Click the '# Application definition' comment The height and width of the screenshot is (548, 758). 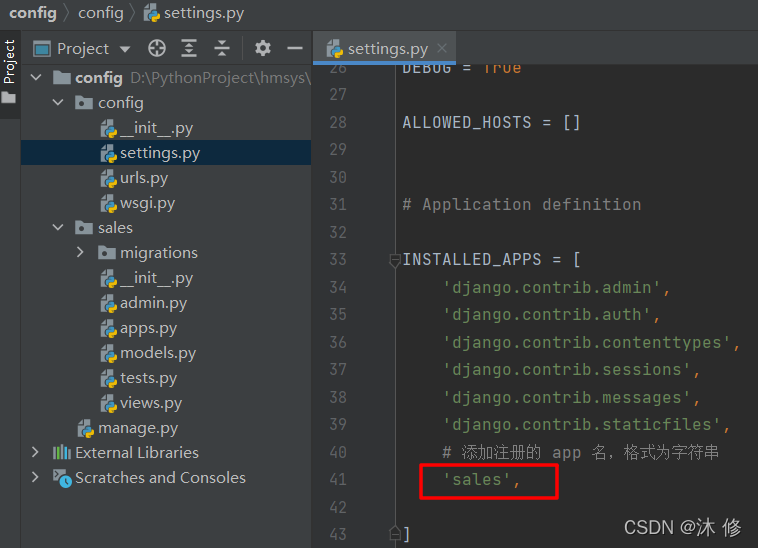522,204
